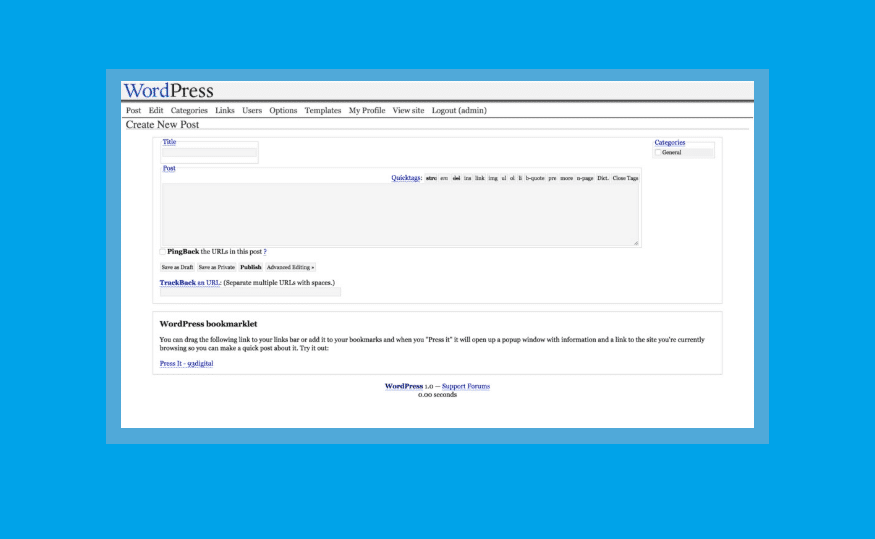
Task: Click the ins quicktag button
Action: (x=468, y=178)
